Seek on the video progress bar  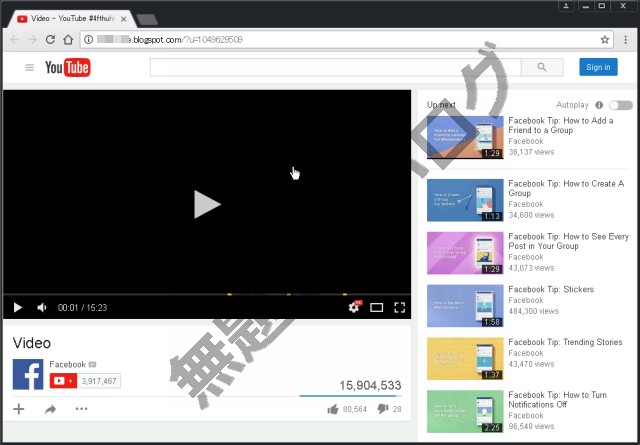(x=207, y=294)
